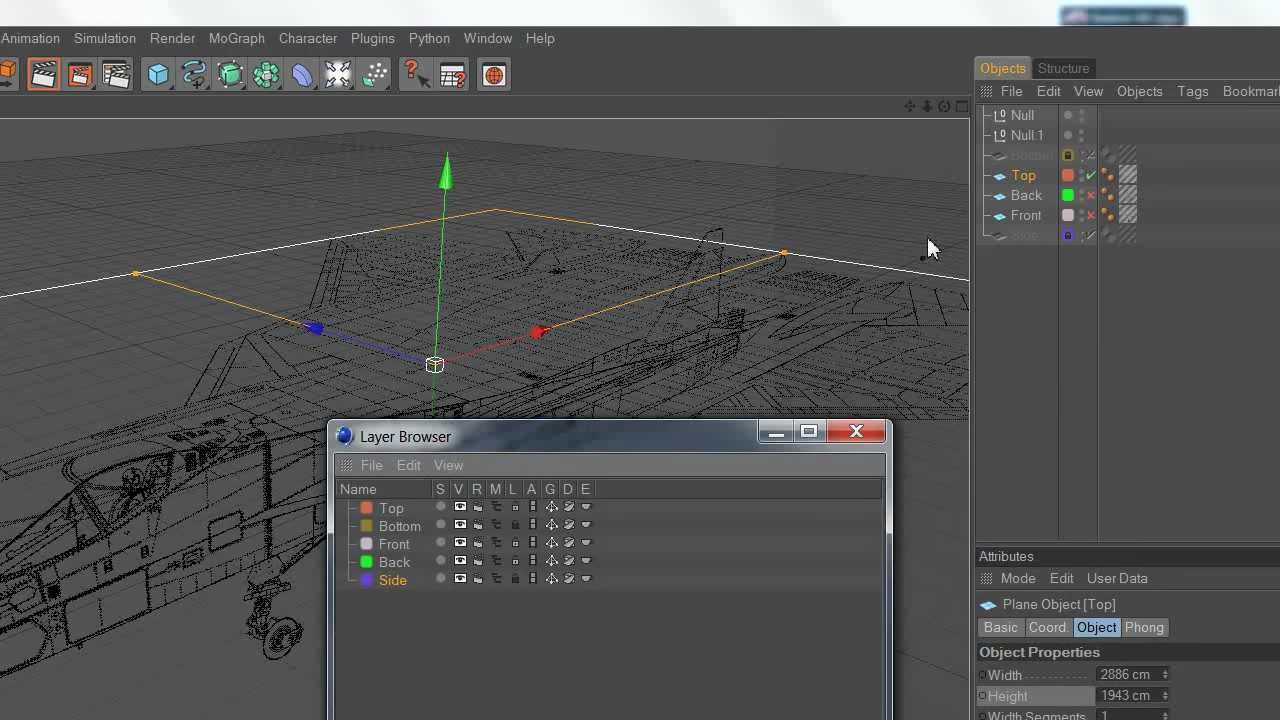Click the orange globe icon
Viewport: 1280px width, 720px height.
click(494, 75)
